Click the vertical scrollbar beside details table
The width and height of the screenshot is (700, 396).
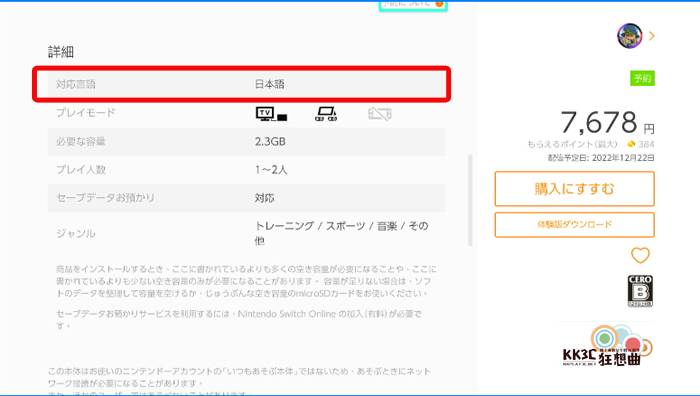pyautogui.click(x=470, y=200)
